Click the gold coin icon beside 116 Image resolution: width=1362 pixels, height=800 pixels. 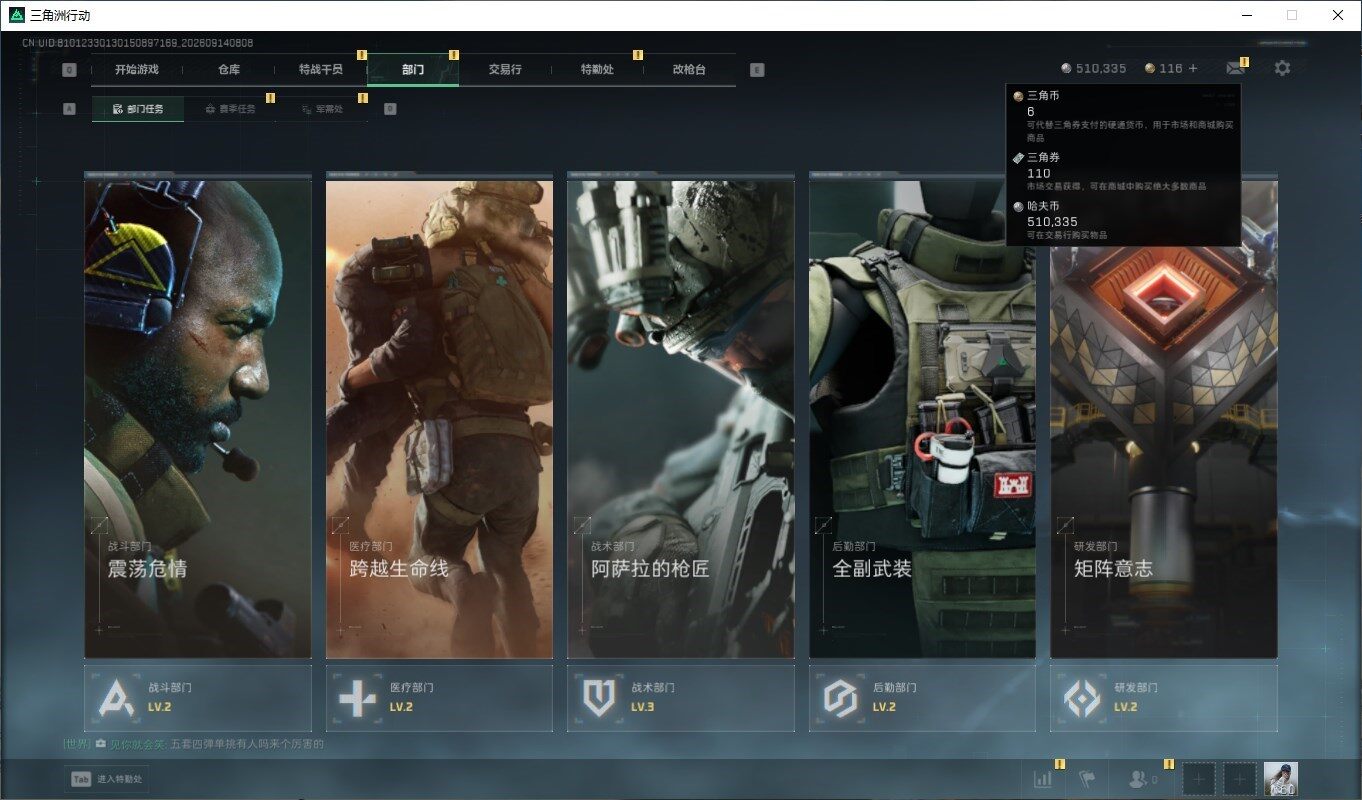1150,68
